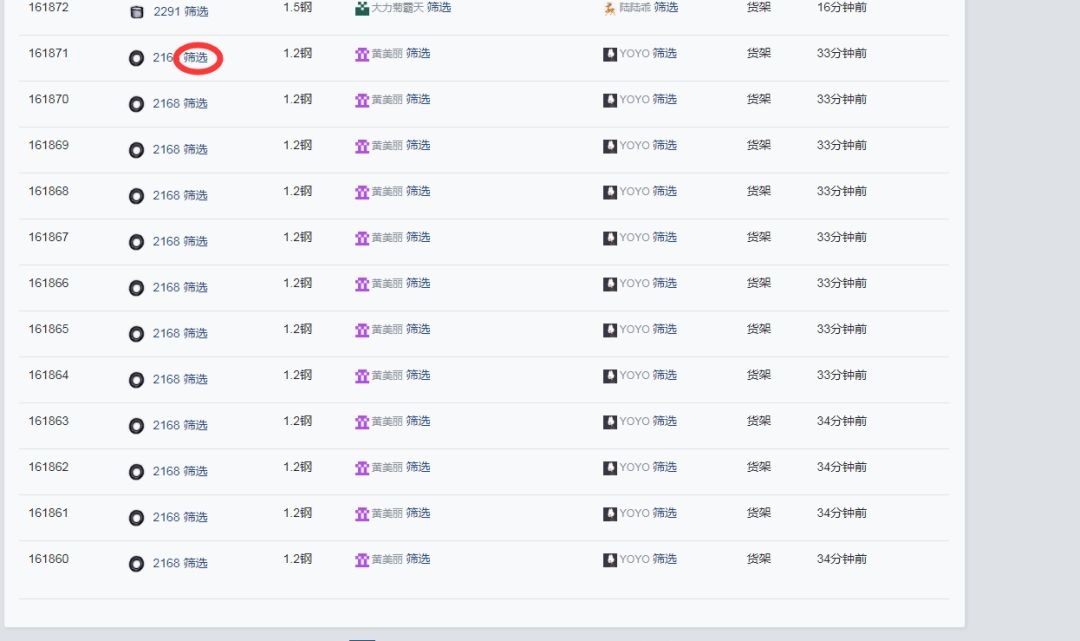Open user 黄美丽 in row 161866

coord(387,284)
